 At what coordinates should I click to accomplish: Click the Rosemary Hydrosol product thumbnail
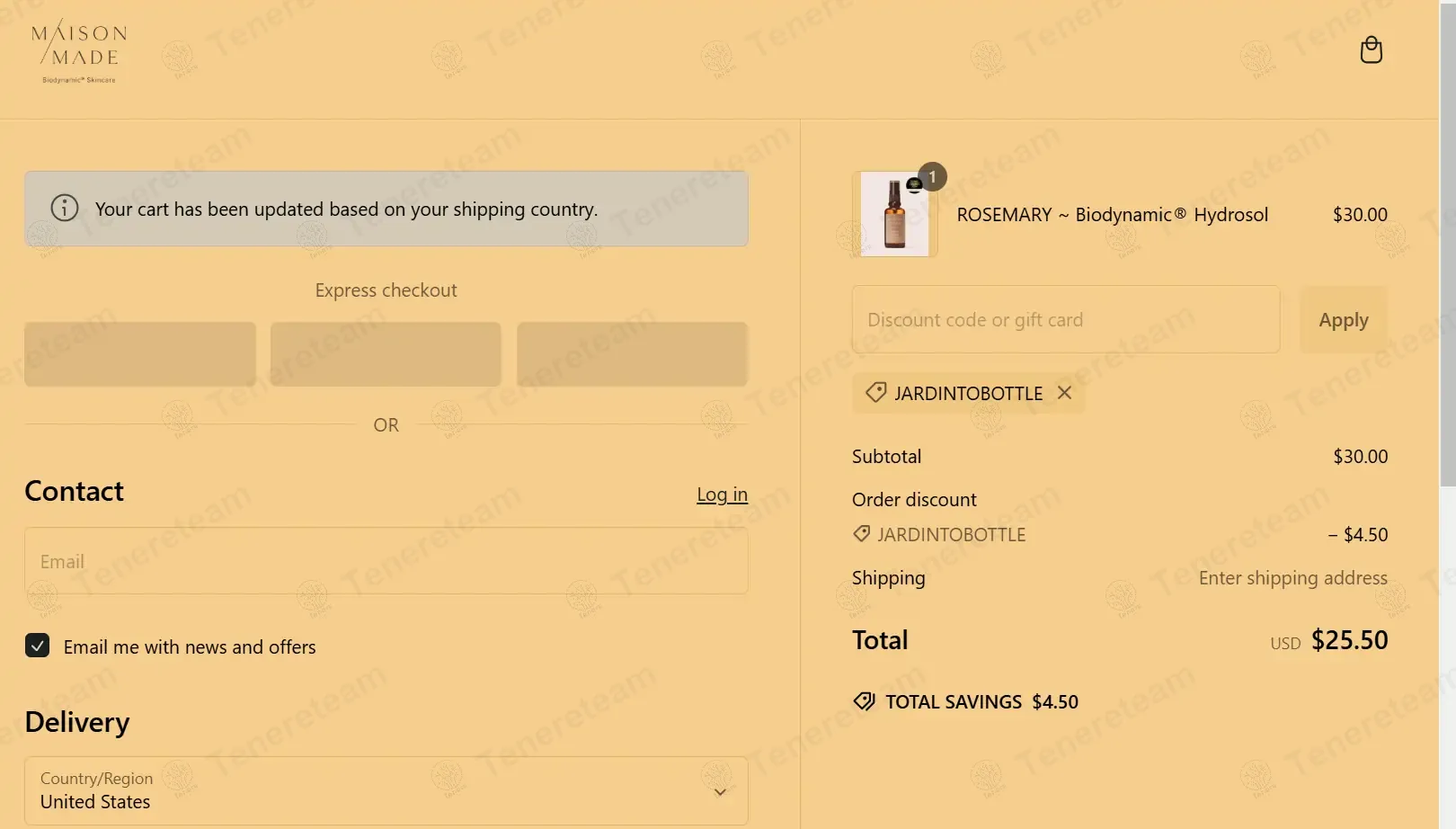[x=894, y=215]
